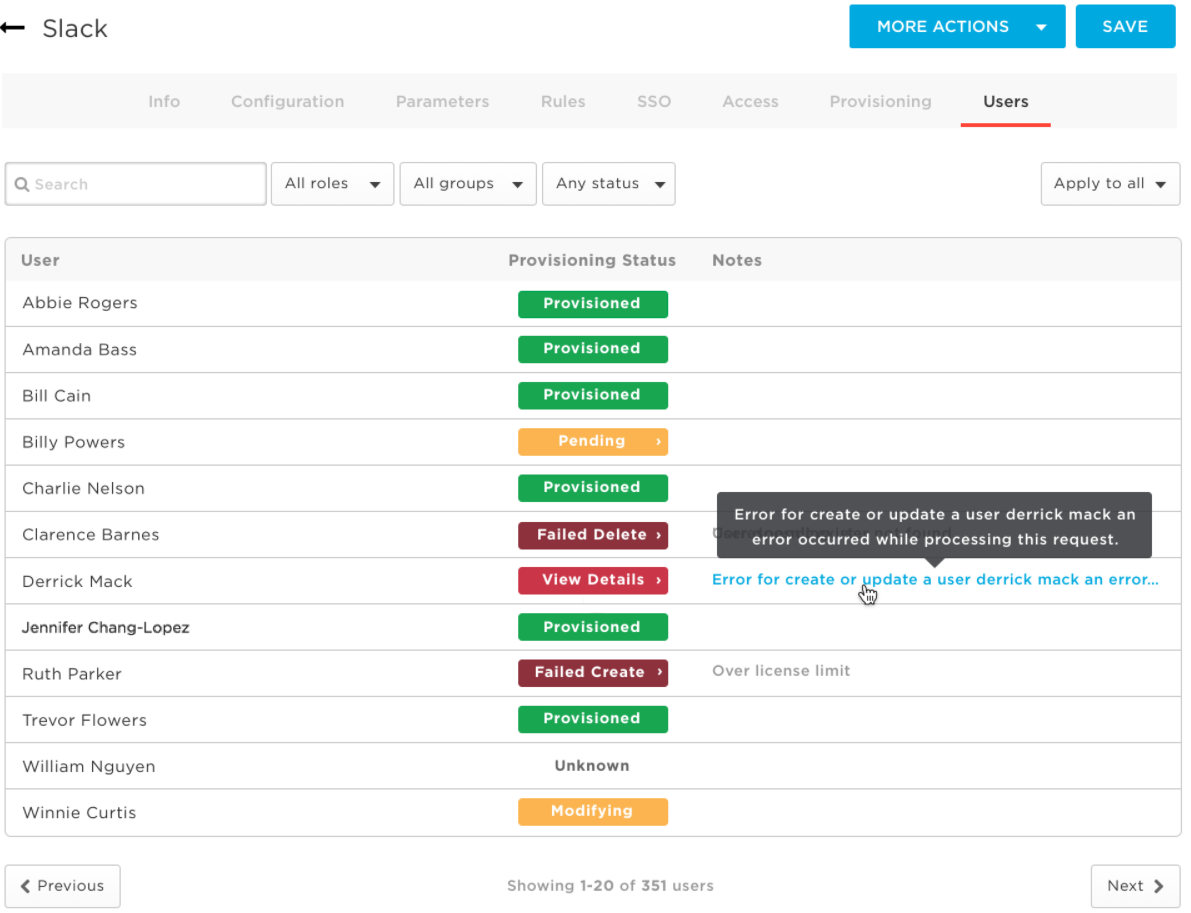Click the SAVE button
The width and height of the screenshot is (1191, 913).
pos(1125,27)
